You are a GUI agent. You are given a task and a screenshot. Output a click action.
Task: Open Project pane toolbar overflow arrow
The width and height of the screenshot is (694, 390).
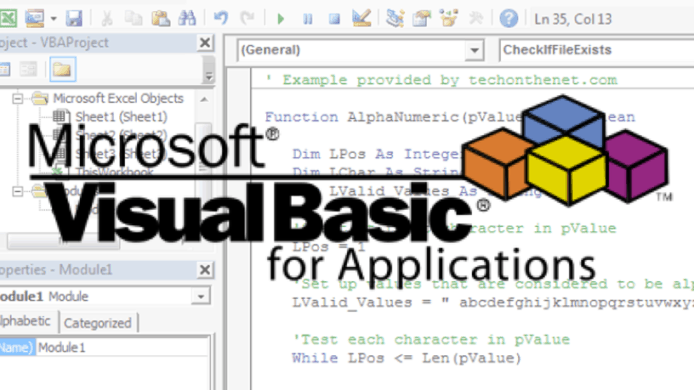pyautogui.click(x=208, y=76)
